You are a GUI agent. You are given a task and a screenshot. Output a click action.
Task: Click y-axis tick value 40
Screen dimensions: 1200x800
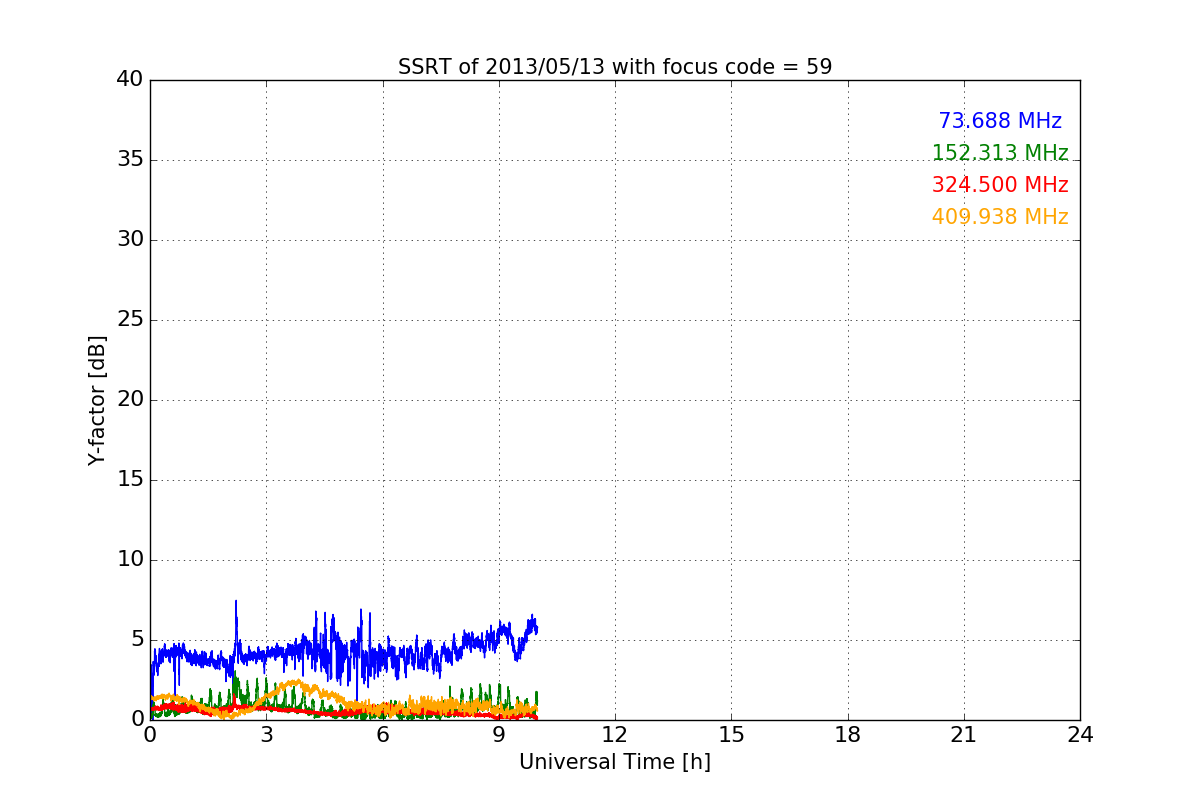[x=130, y=80]
